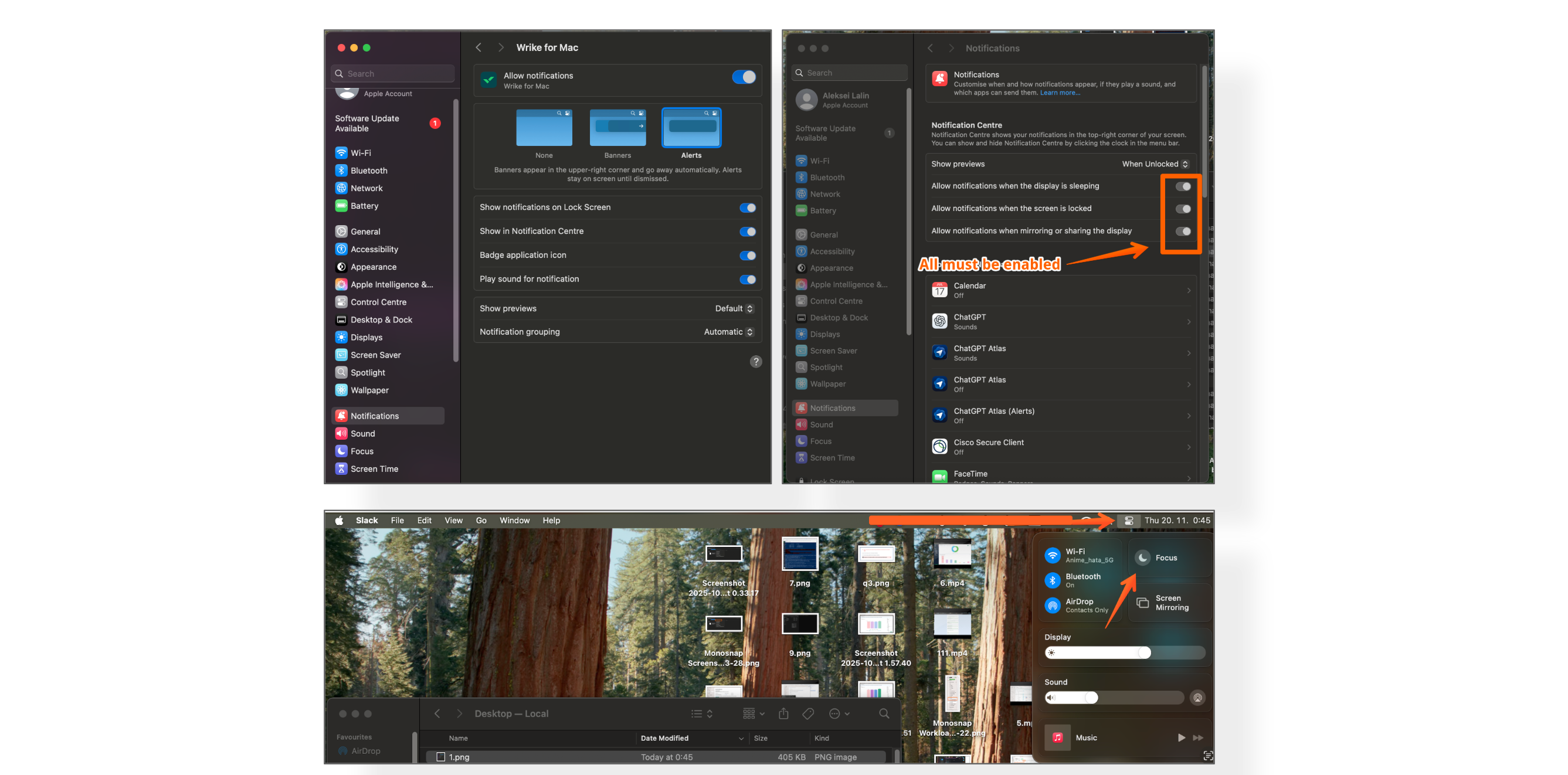Screen dimensions: 1568x775
Task: Click the AirDrop icon in Control Centre
Action: (1053, 605)
